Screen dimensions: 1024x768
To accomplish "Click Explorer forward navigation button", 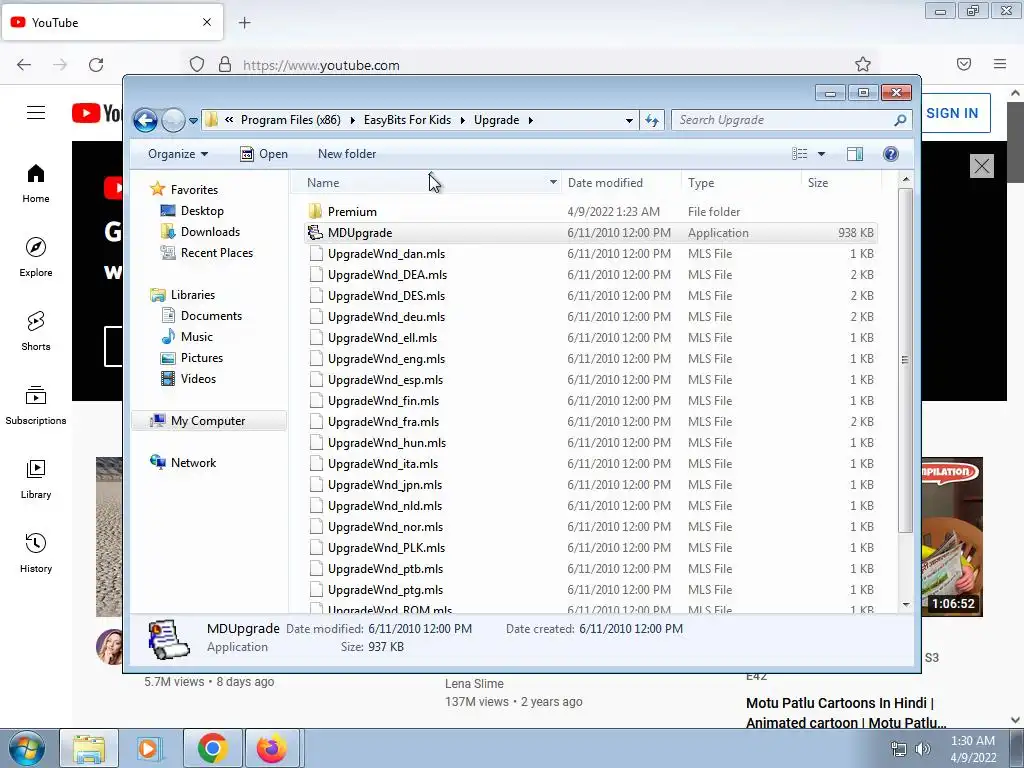I will click(173, 120).
